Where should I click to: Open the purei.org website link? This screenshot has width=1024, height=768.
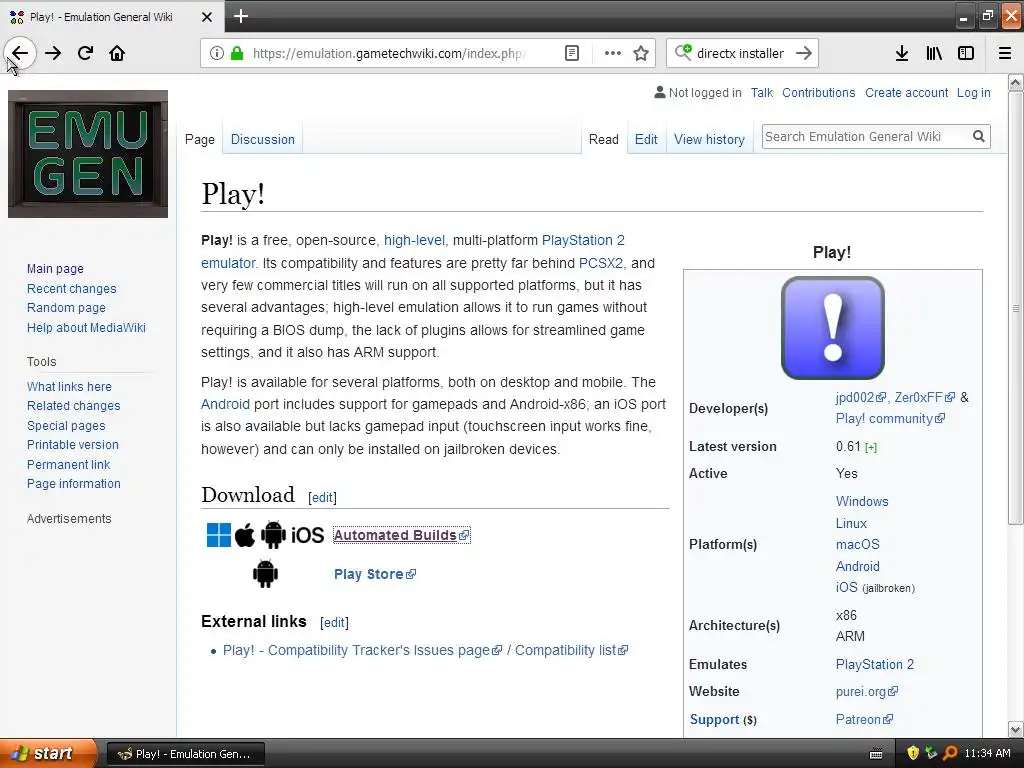click(867, 692)
